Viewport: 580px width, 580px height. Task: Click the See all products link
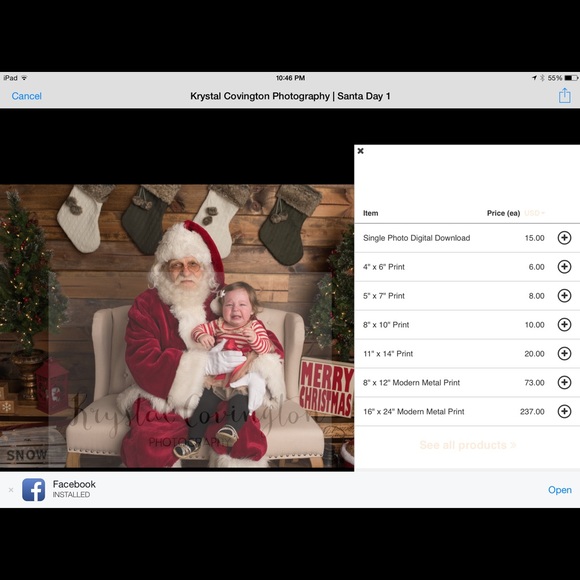click(468, 445)
